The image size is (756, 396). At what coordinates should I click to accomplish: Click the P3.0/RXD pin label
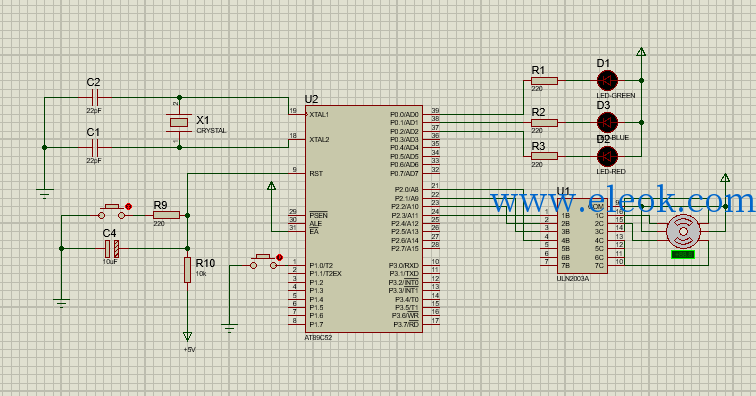[x=404, y=266]
